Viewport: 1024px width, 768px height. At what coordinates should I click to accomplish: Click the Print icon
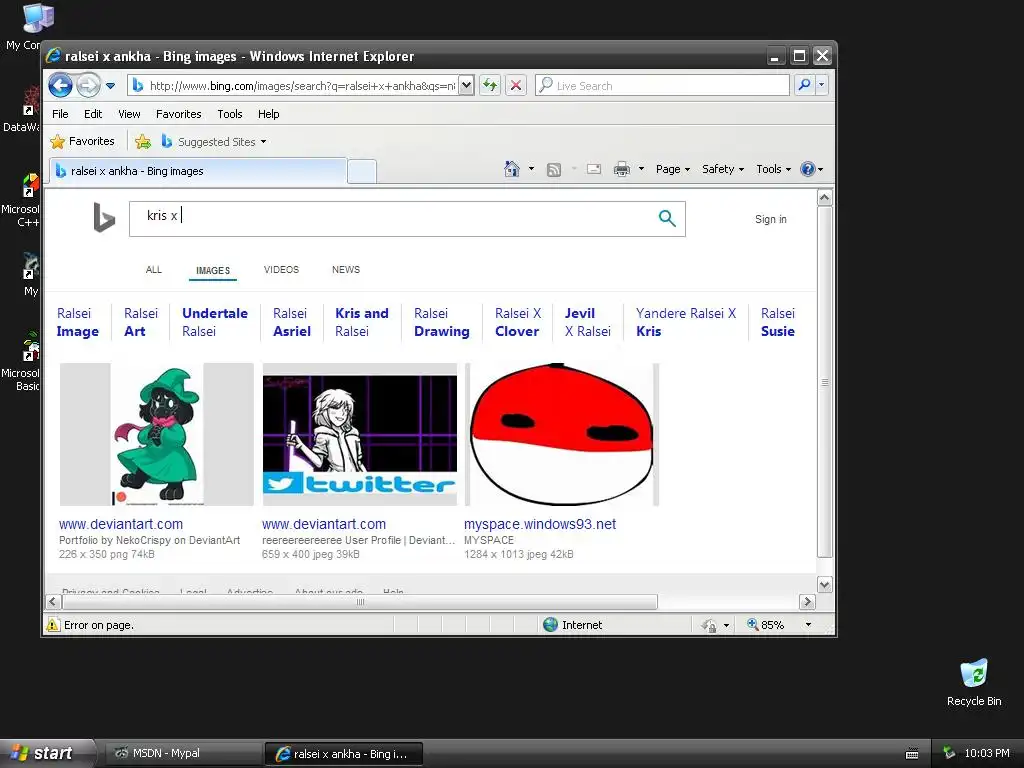tap(622, 170)
